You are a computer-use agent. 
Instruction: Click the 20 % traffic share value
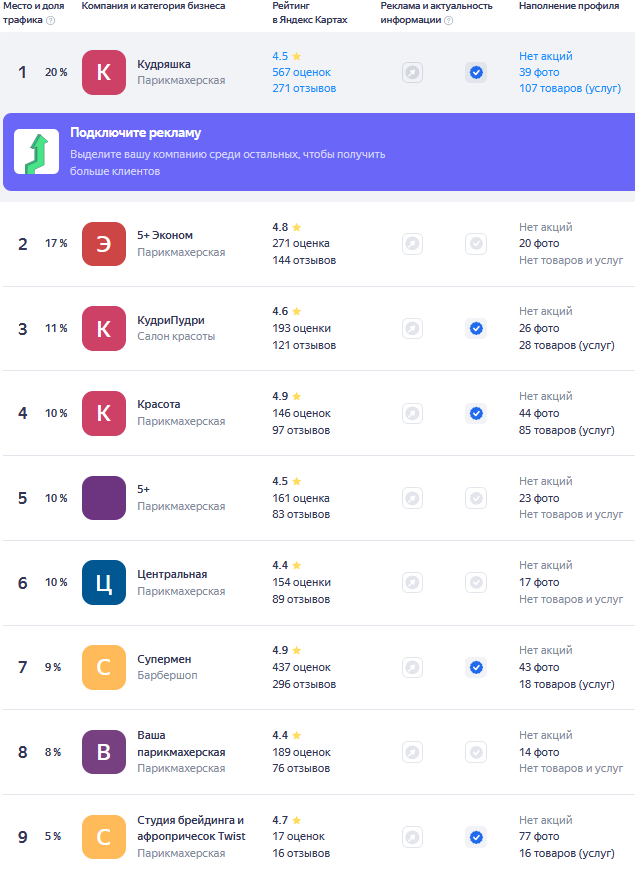point(56,73)
